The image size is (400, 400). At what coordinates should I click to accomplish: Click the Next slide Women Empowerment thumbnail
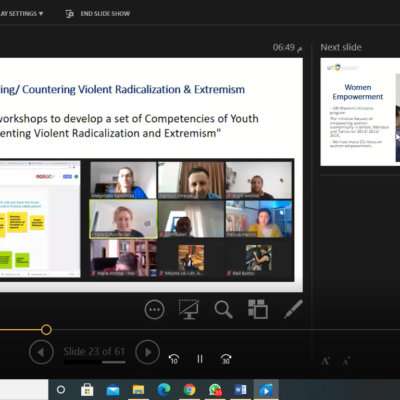tap(360, 112)
